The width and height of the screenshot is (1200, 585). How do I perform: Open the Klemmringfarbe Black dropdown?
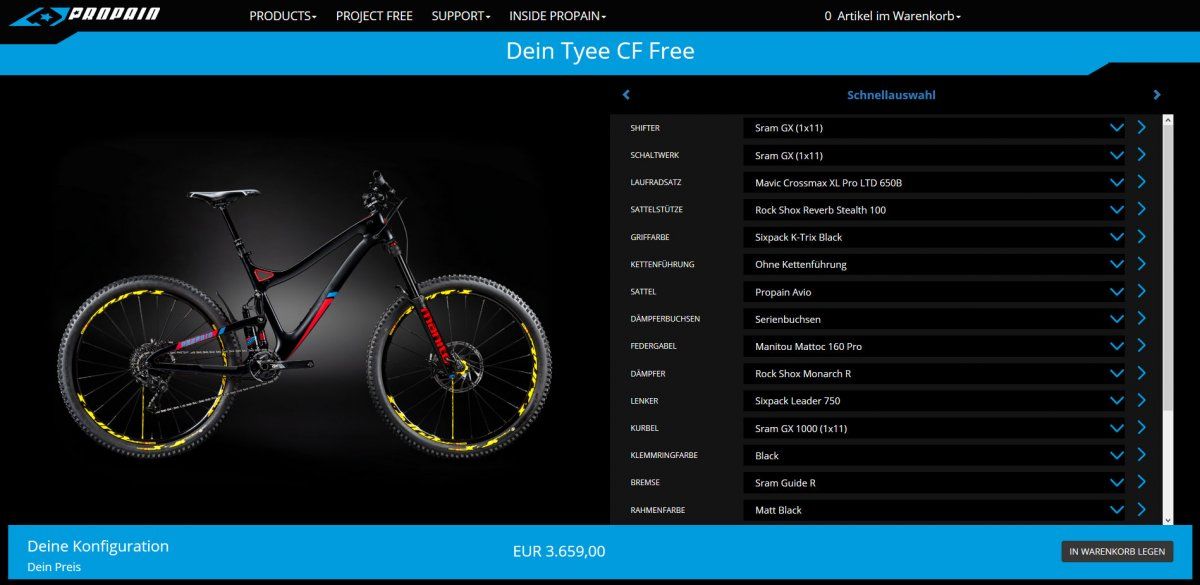(937, 455)
